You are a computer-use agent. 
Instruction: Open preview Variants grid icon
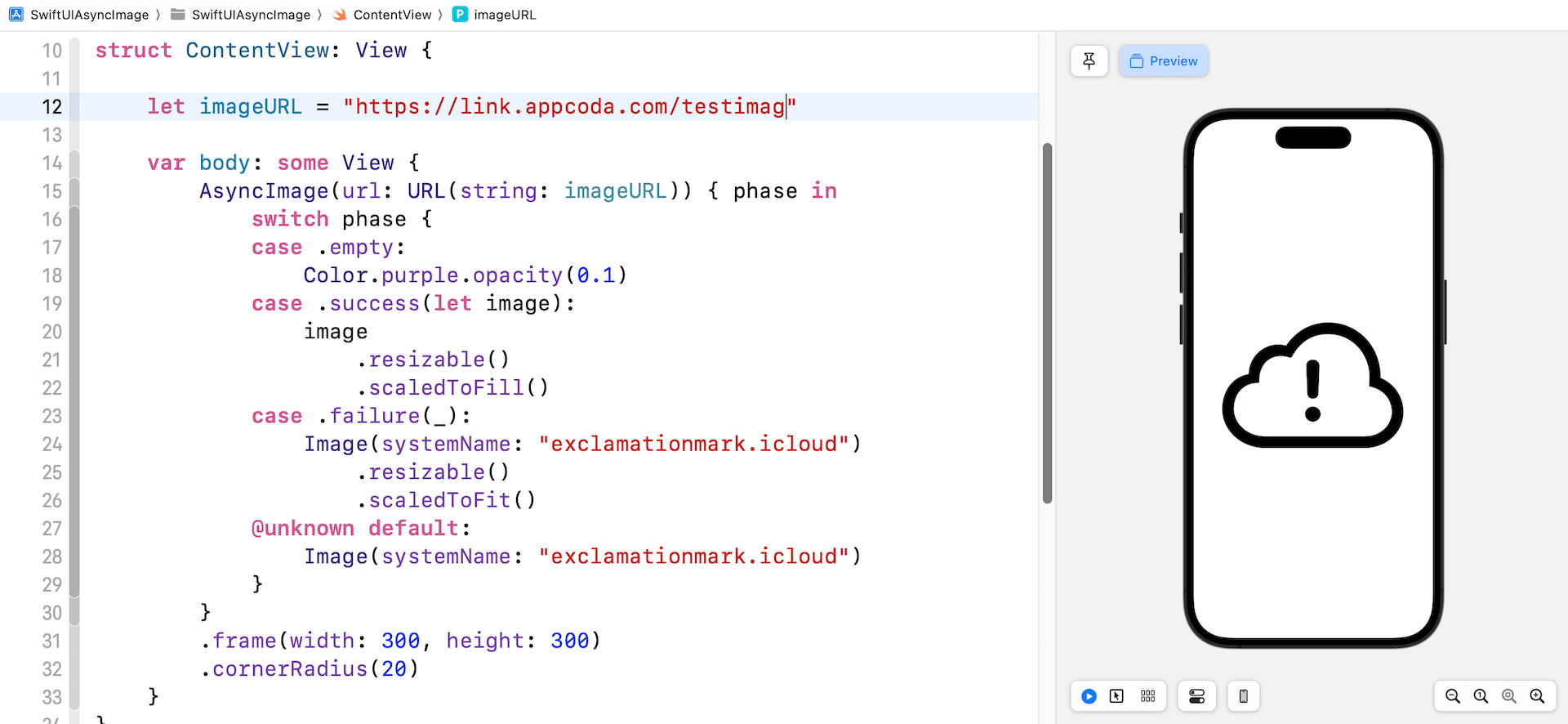(1147, 696)
